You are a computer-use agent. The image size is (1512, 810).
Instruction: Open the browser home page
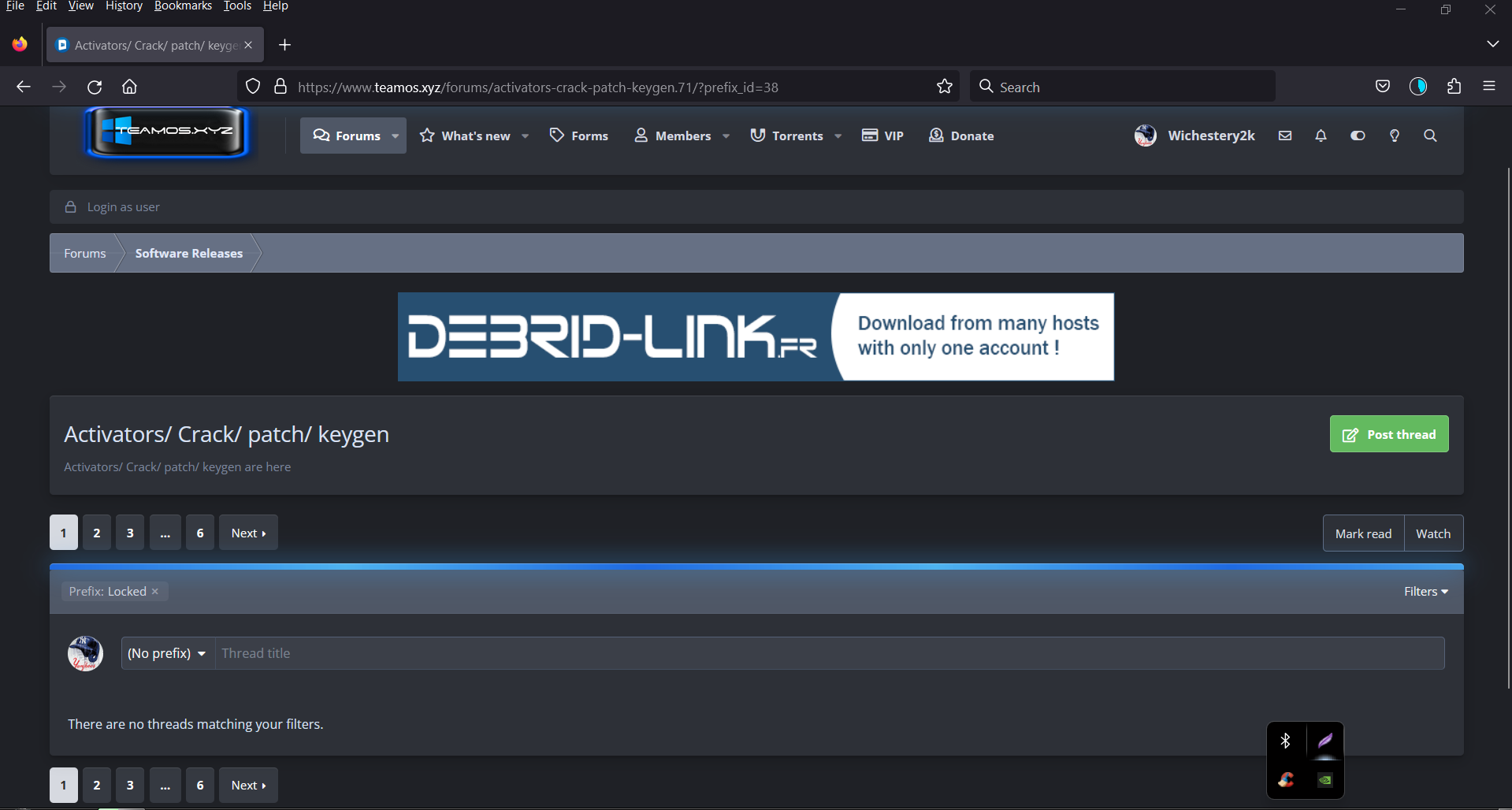tap(130, 87)
